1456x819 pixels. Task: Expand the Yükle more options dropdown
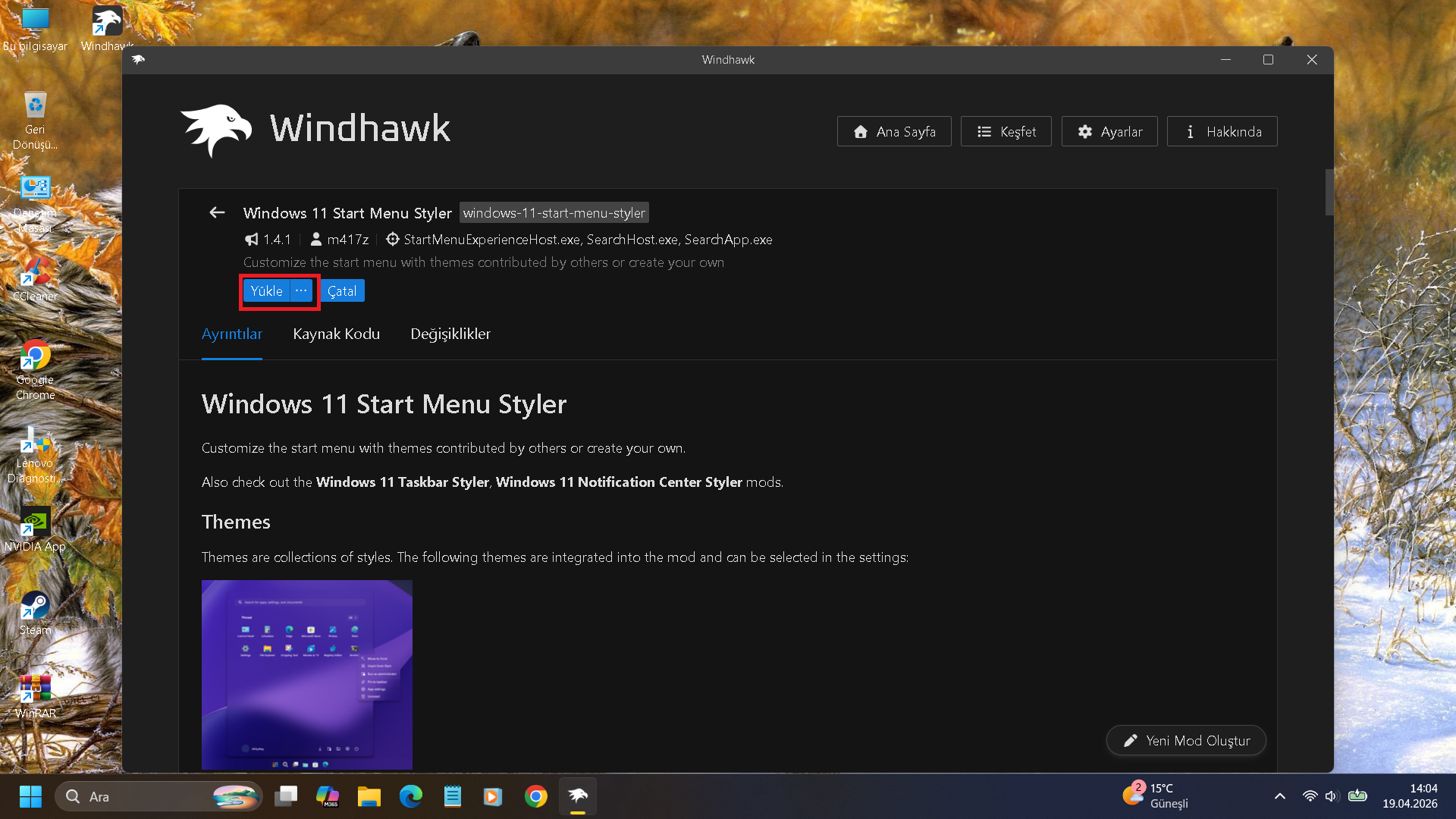pyautogui.click(x=302, y=291)
